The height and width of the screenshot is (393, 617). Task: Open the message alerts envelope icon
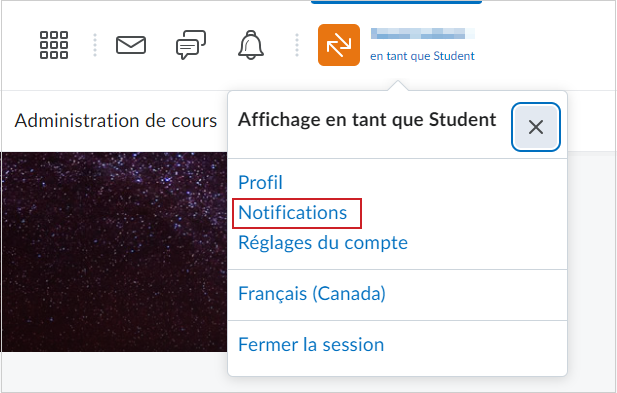pyautogui.click(x=131, y=45)
